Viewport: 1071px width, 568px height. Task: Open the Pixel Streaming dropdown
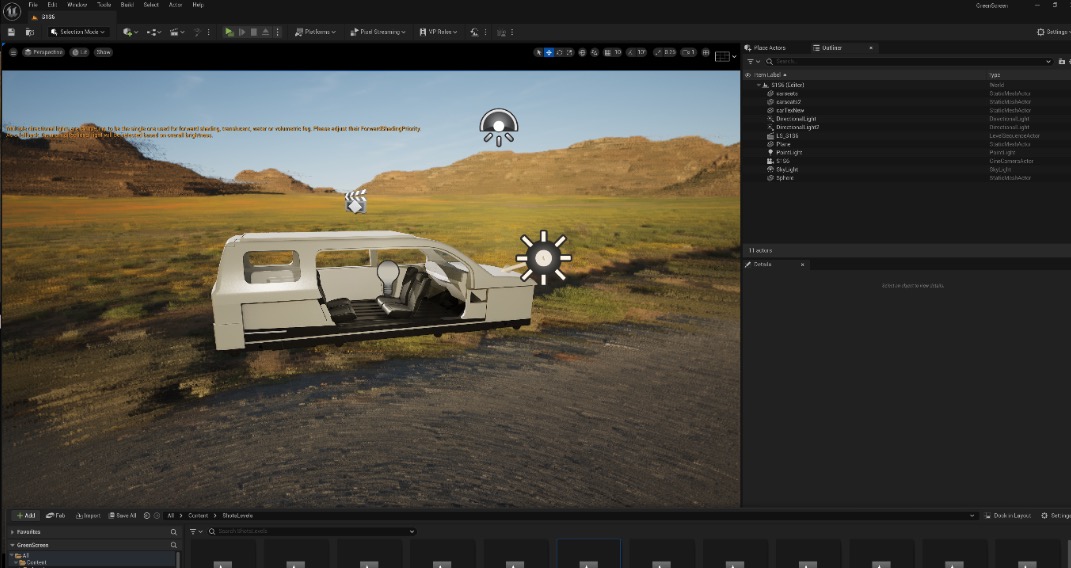click(378, 32)
